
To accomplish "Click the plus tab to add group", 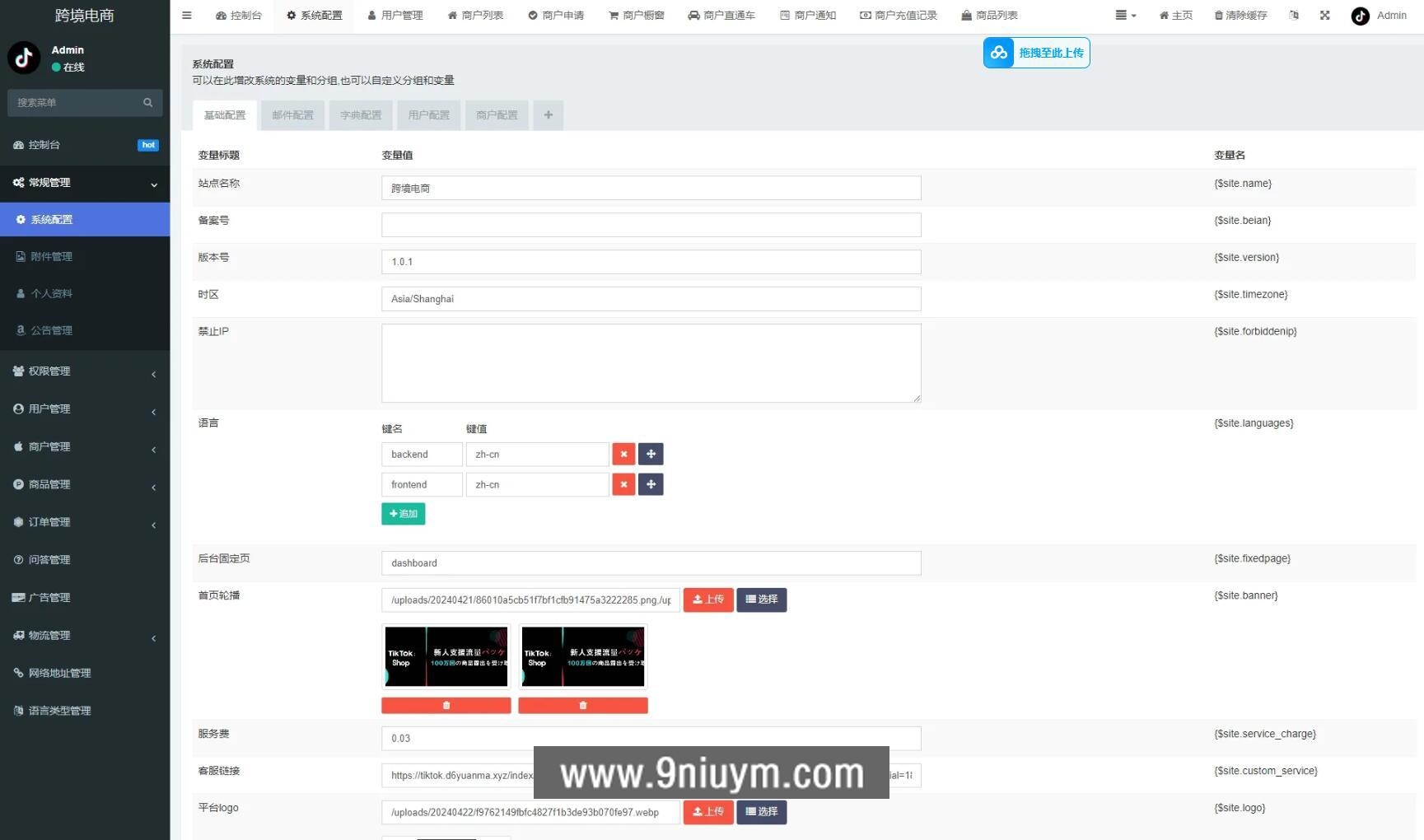I will pos(548,115).
